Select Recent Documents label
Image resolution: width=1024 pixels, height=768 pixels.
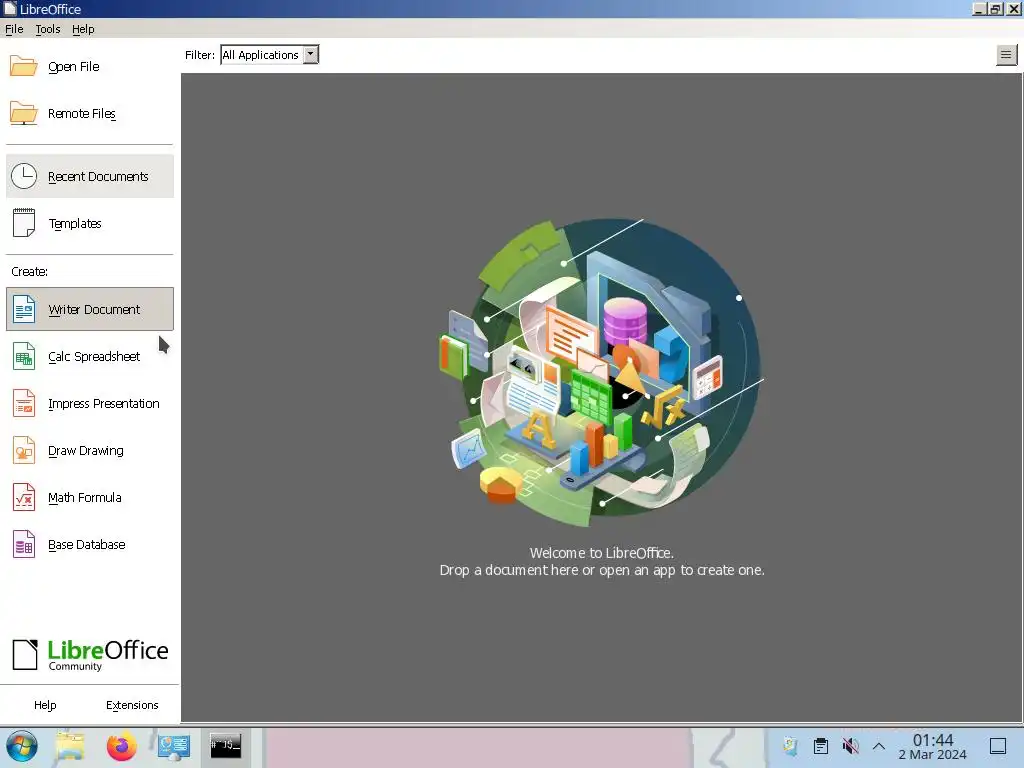click(x=98, y=176)
